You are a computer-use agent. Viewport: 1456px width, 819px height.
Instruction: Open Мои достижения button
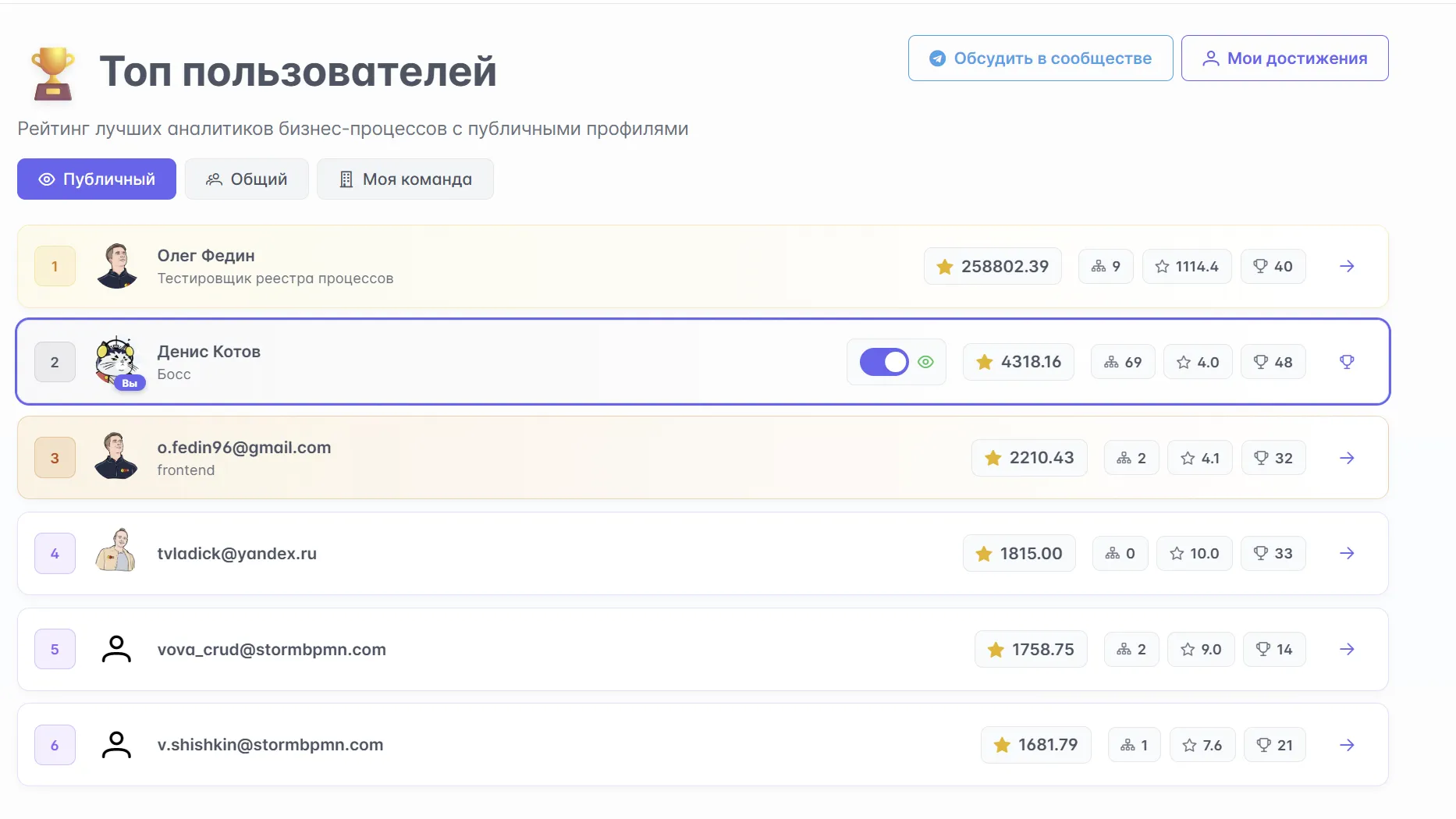(1284, 58)
